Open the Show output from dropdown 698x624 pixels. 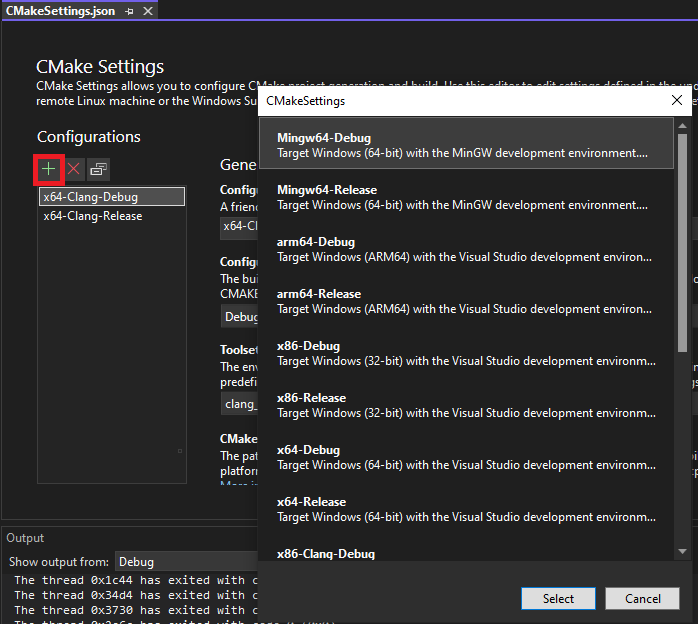187,562
